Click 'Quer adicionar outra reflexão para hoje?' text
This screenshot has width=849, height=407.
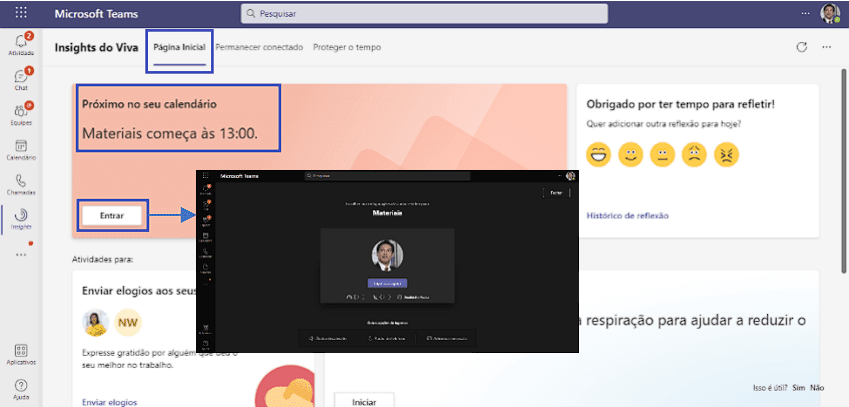pos(664,124)
